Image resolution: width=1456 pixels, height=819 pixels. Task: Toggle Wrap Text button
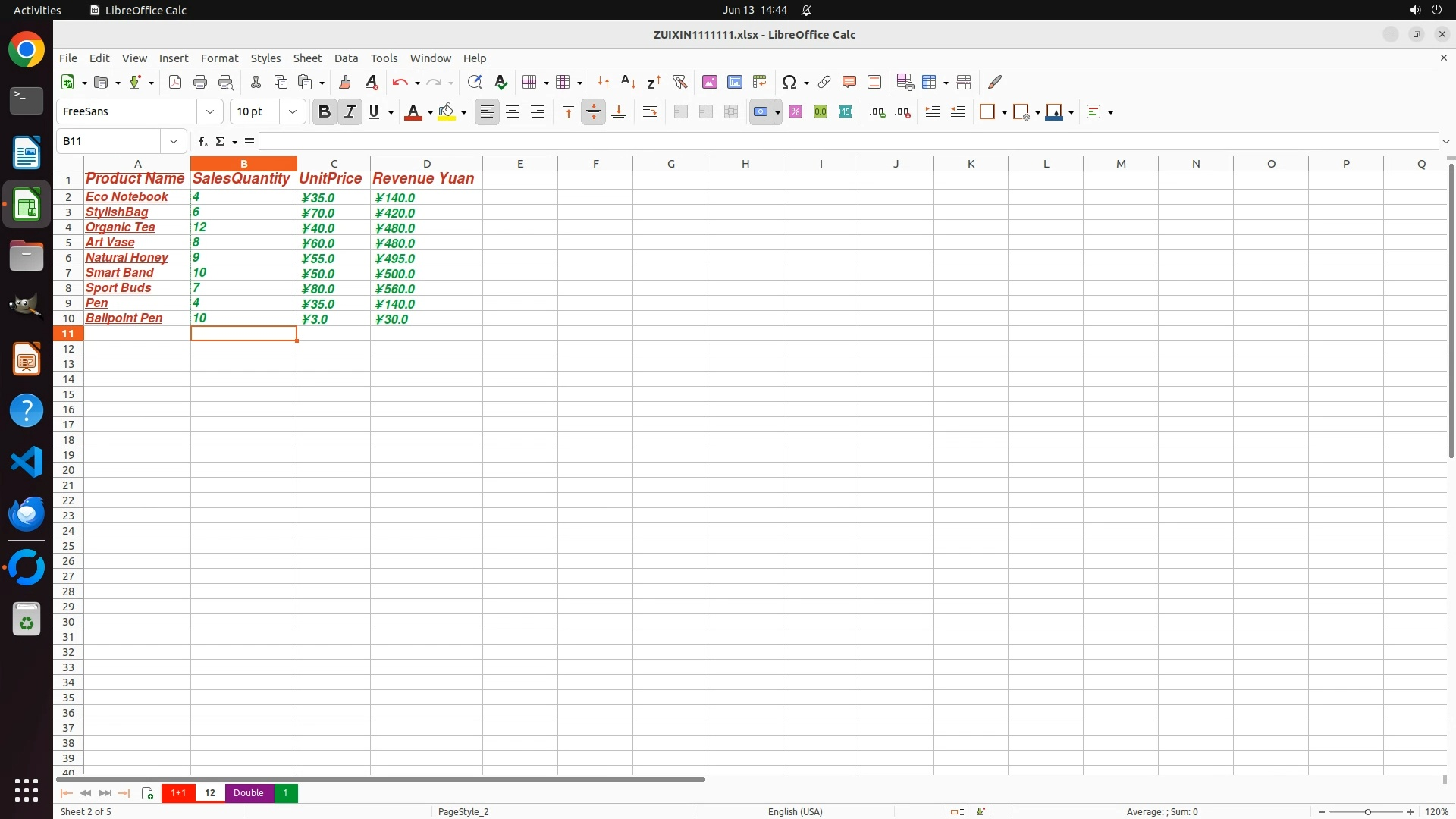click(x=650, y=112)
